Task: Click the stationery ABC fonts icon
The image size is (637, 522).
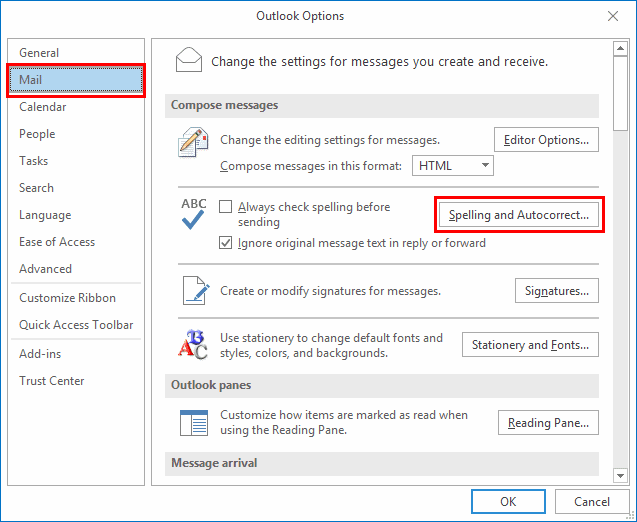Action: click(193, 344)
